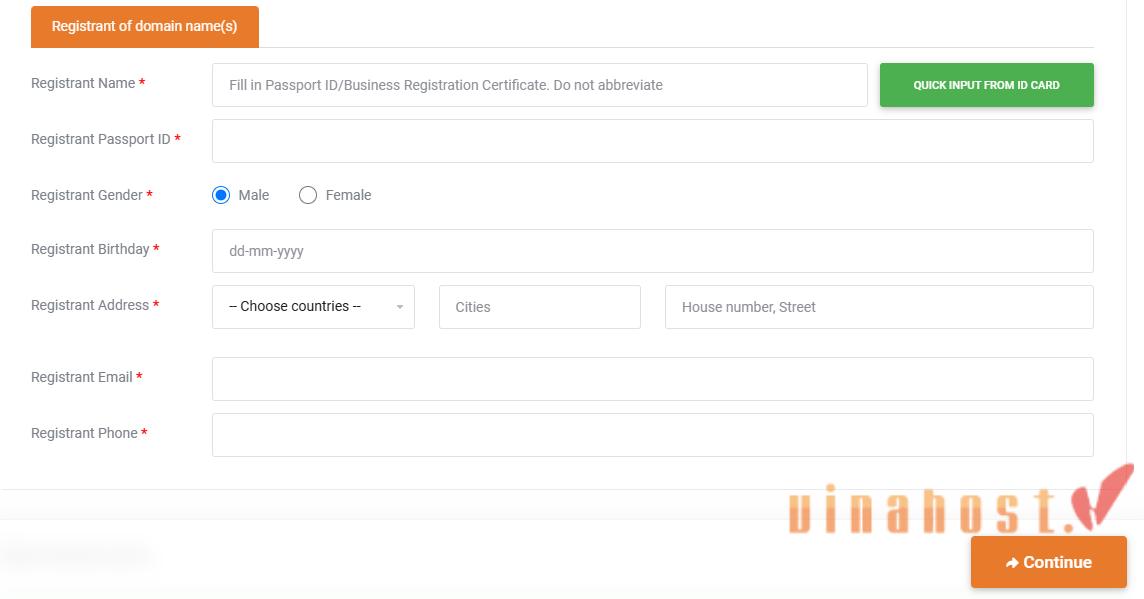Click the Registrant Passport ID label

[x=101, y=139]
